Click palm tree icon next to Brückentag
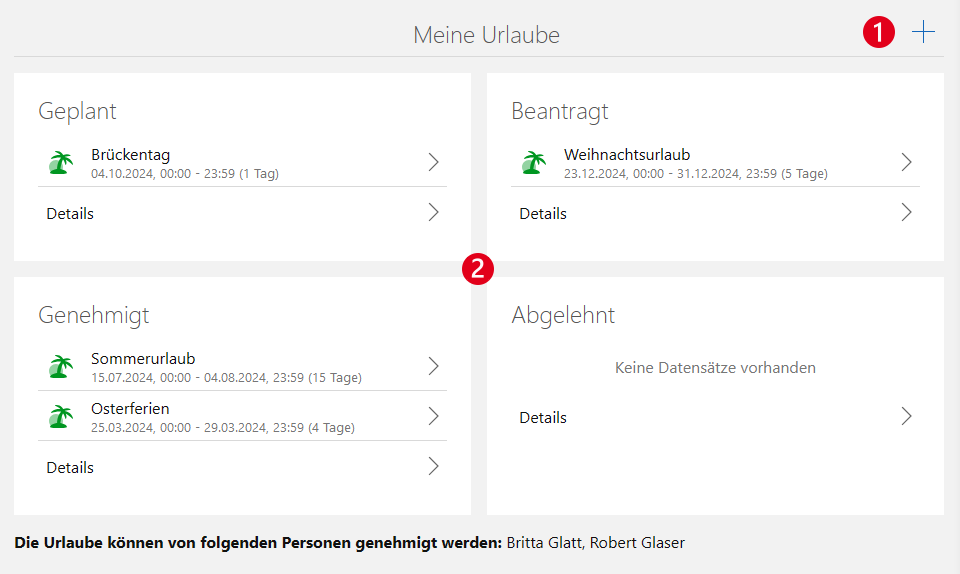Image resolution: width=960 pixels, height=574 pixels. pyautogui.click(x=62, y=163)
